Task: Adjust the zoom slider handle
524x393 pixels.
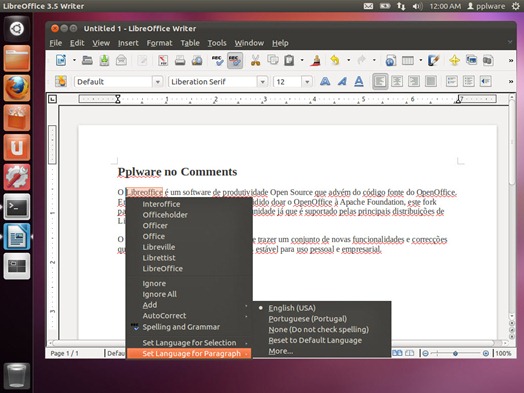Action: (x=455, y=353)
